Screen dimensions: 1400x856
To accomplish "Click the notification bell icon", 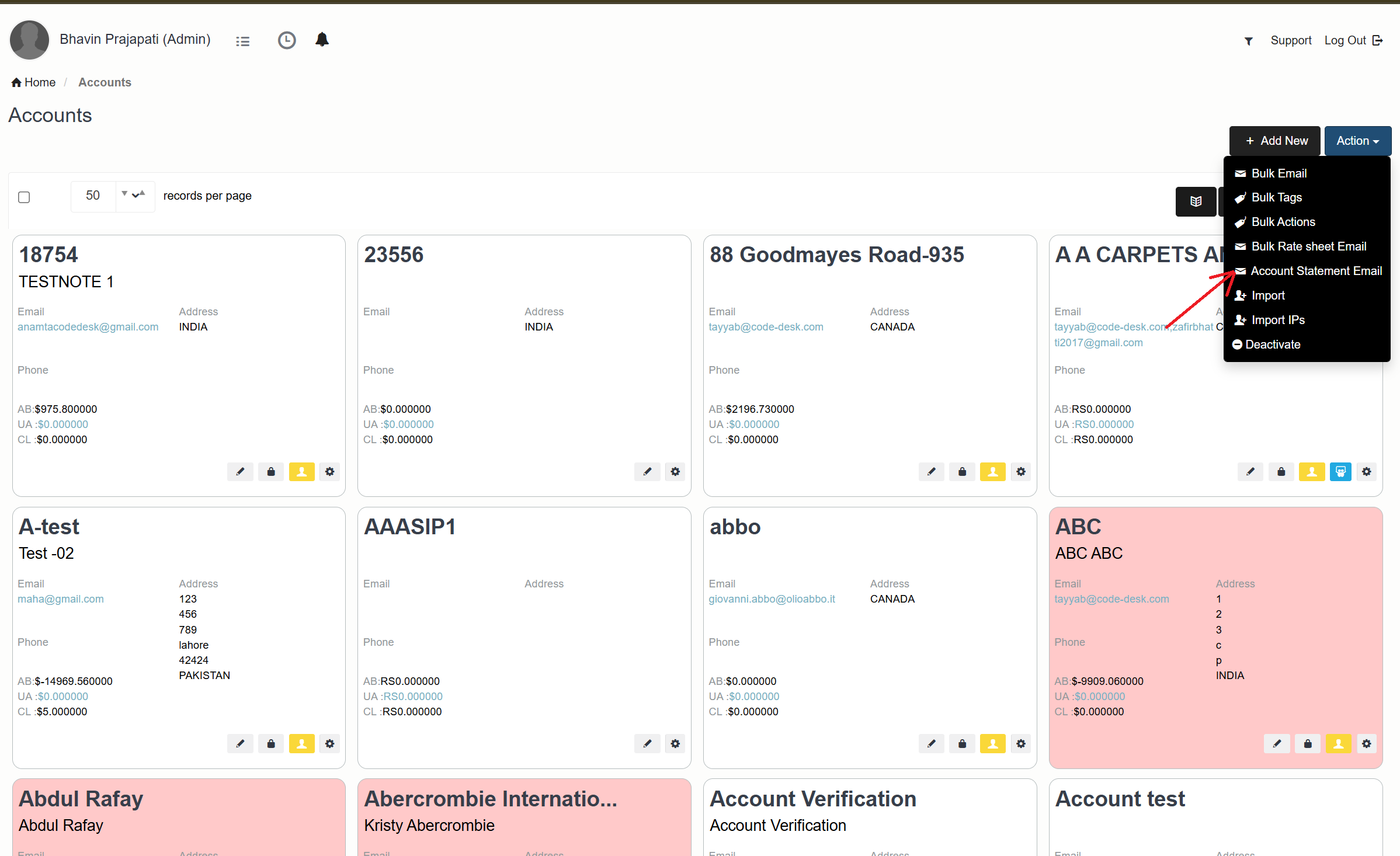I will [322, 40].
